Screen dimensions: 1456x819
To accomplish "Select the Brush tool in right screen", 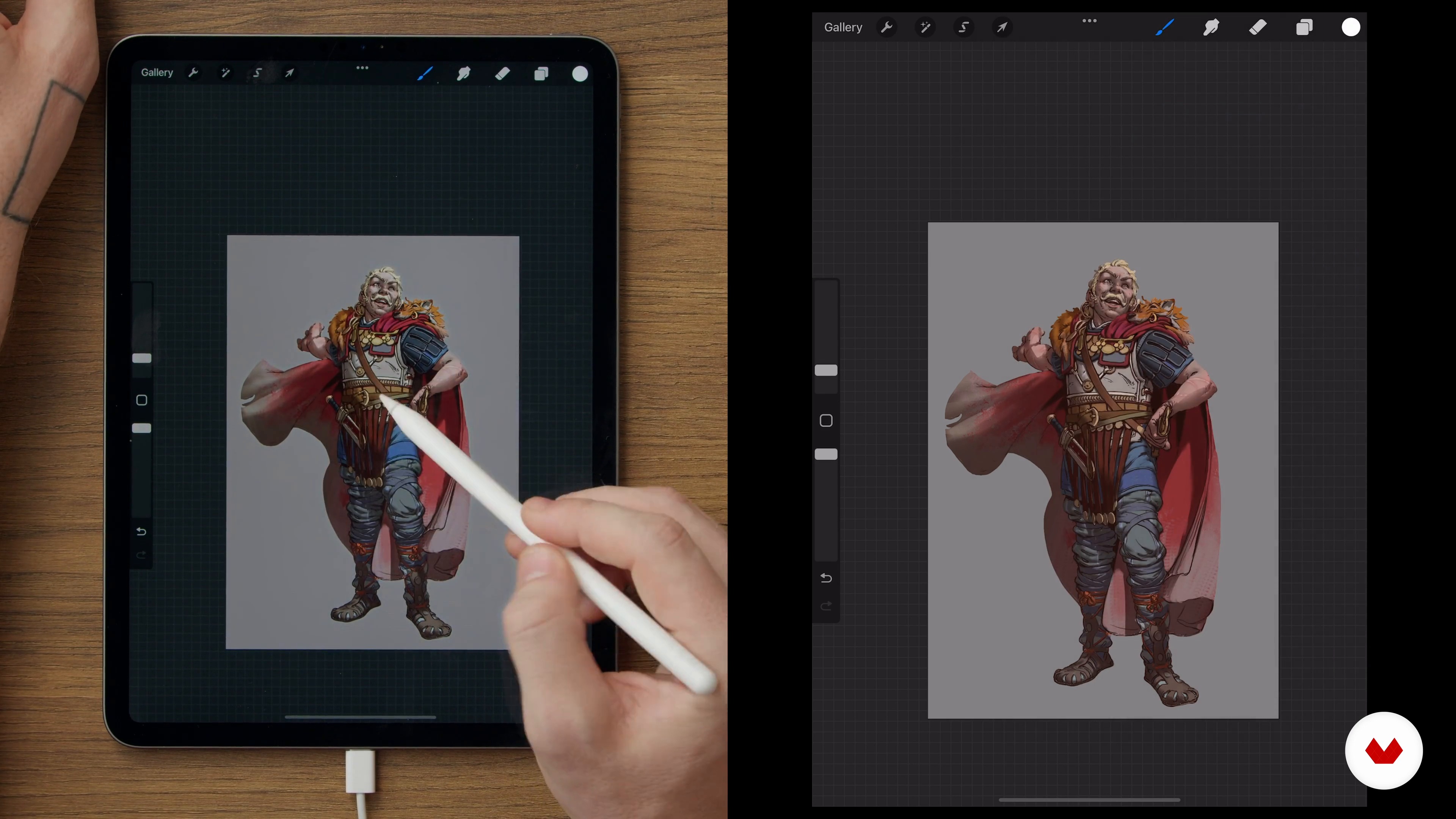I will [x=1164, y=27].
